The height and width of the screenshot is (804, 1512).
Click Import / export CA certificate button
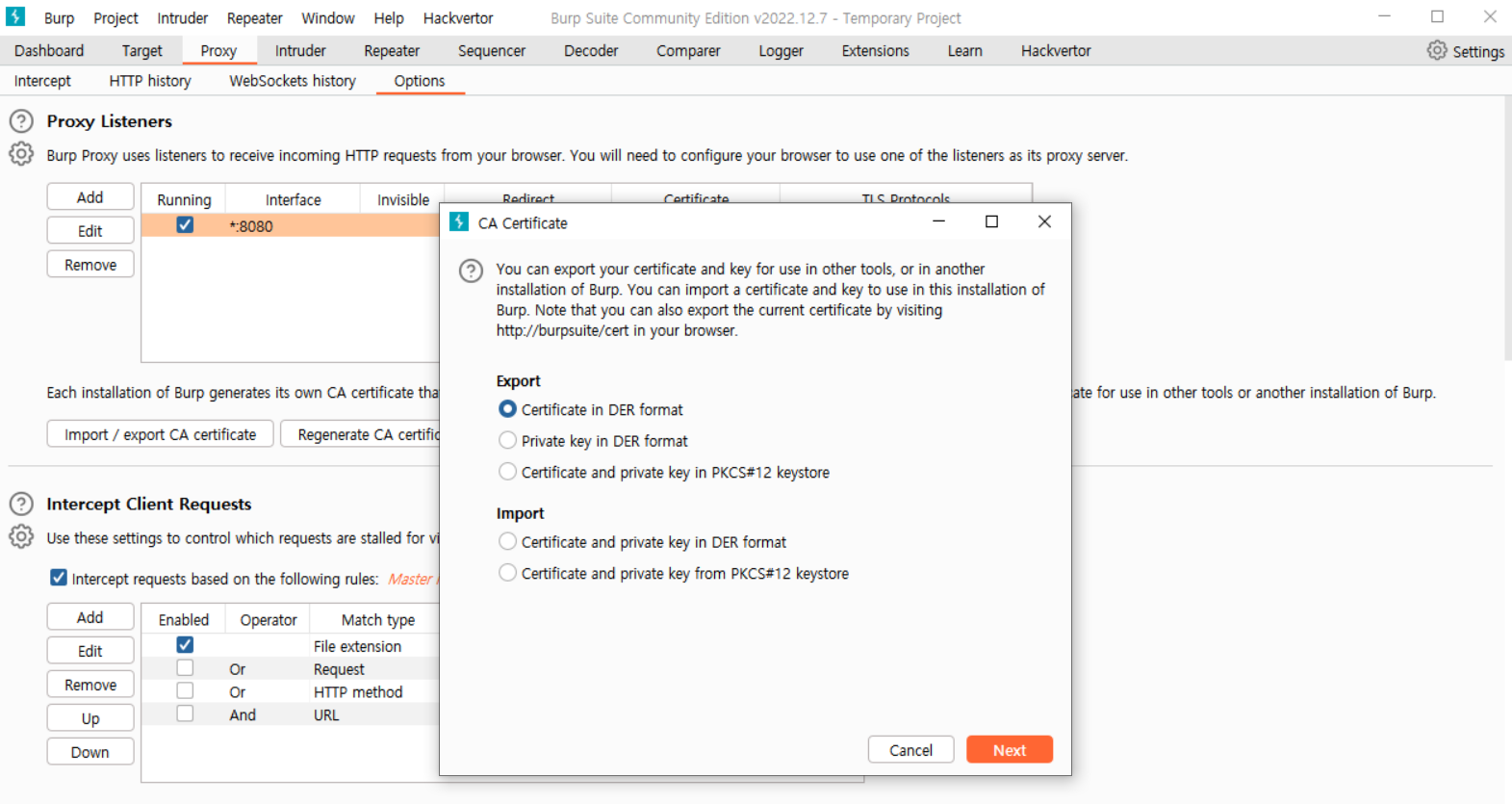pos(161,434)
